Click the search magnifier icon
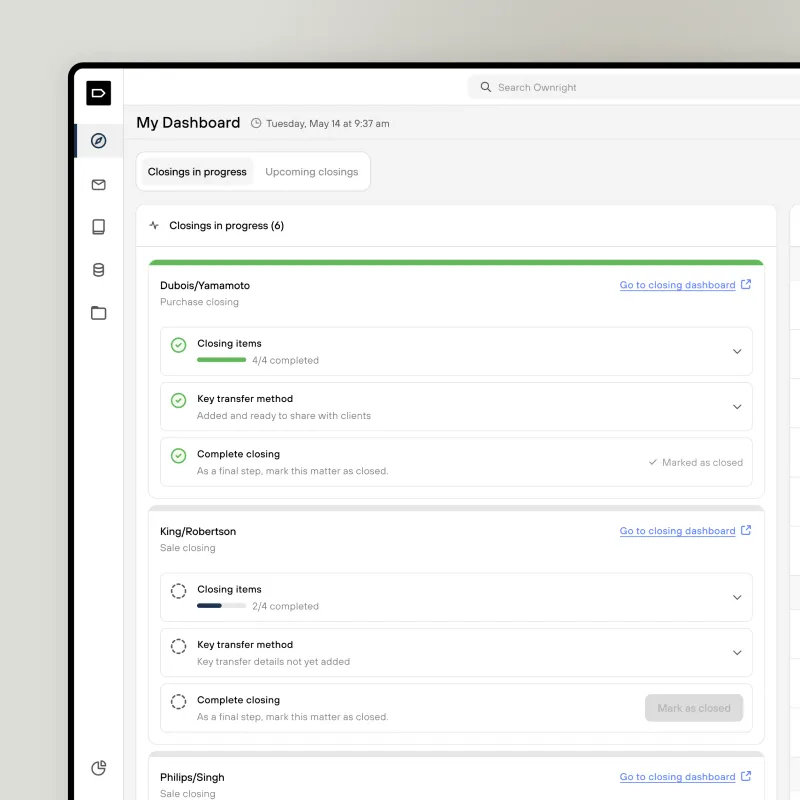 coord(486,87)
